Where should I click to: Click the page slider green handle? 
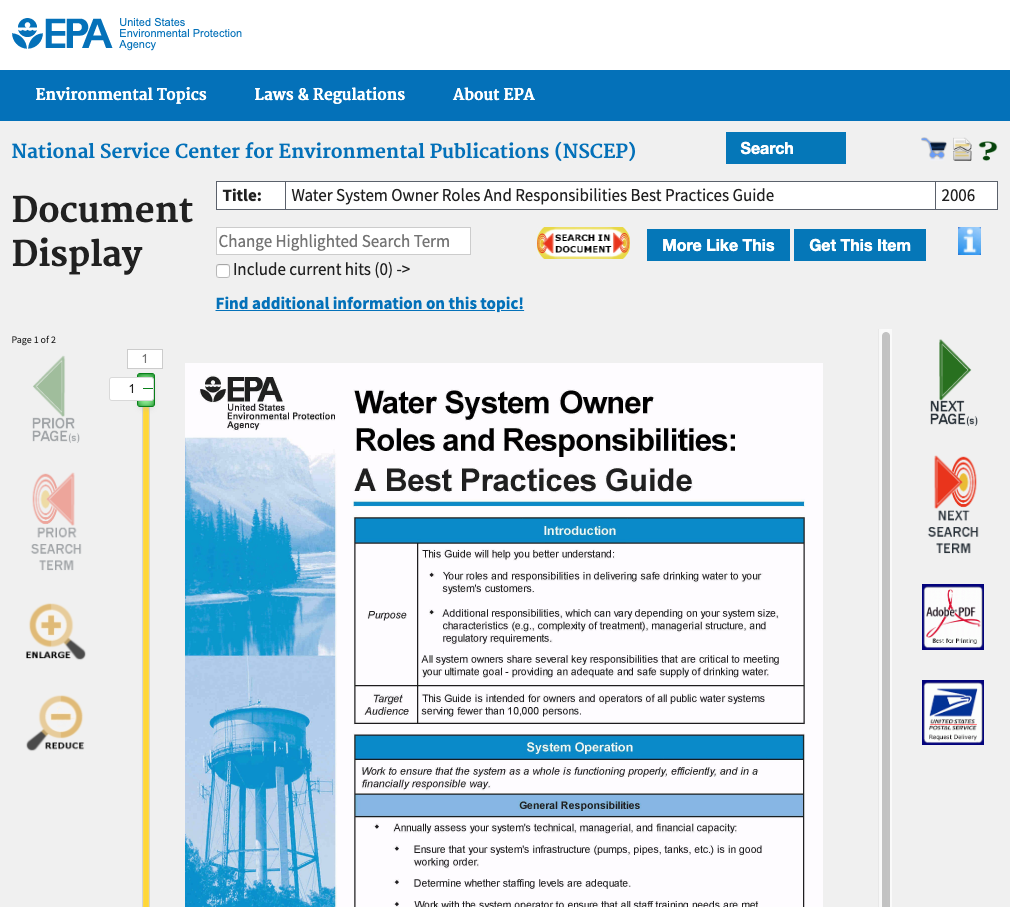[146, 390]
